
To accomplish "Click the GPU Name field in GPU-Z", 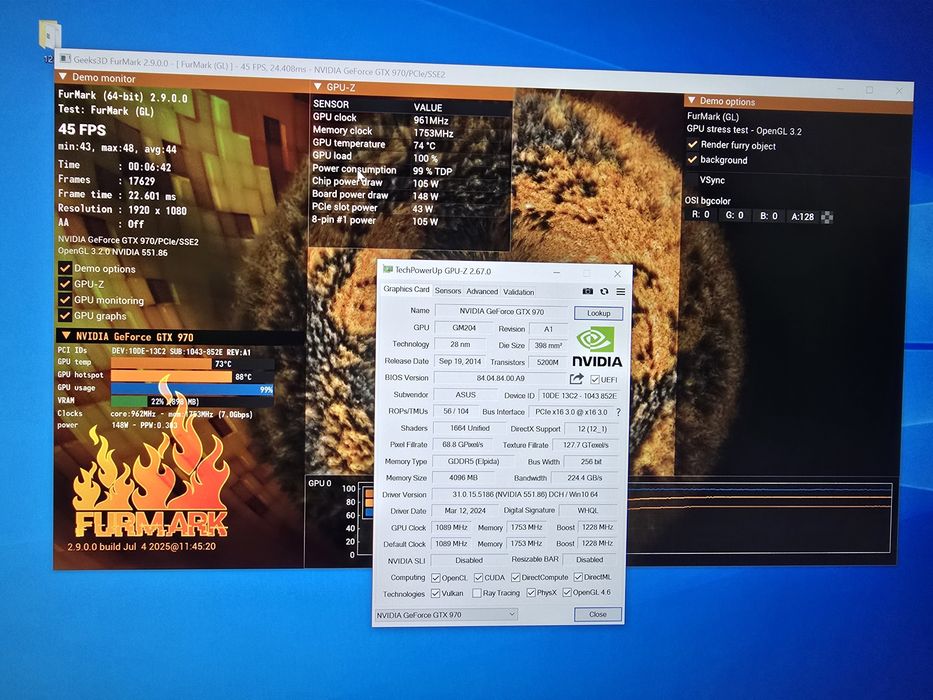I will [502, 311].
